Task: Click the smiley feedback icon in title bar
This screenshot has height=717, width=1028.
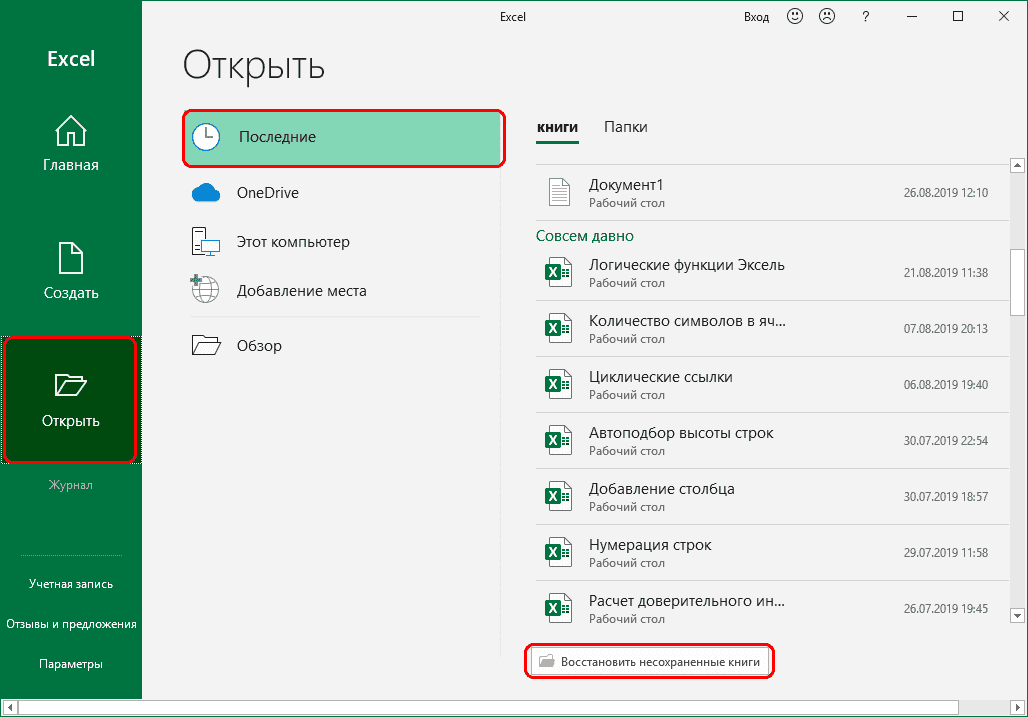Action: 794,16
